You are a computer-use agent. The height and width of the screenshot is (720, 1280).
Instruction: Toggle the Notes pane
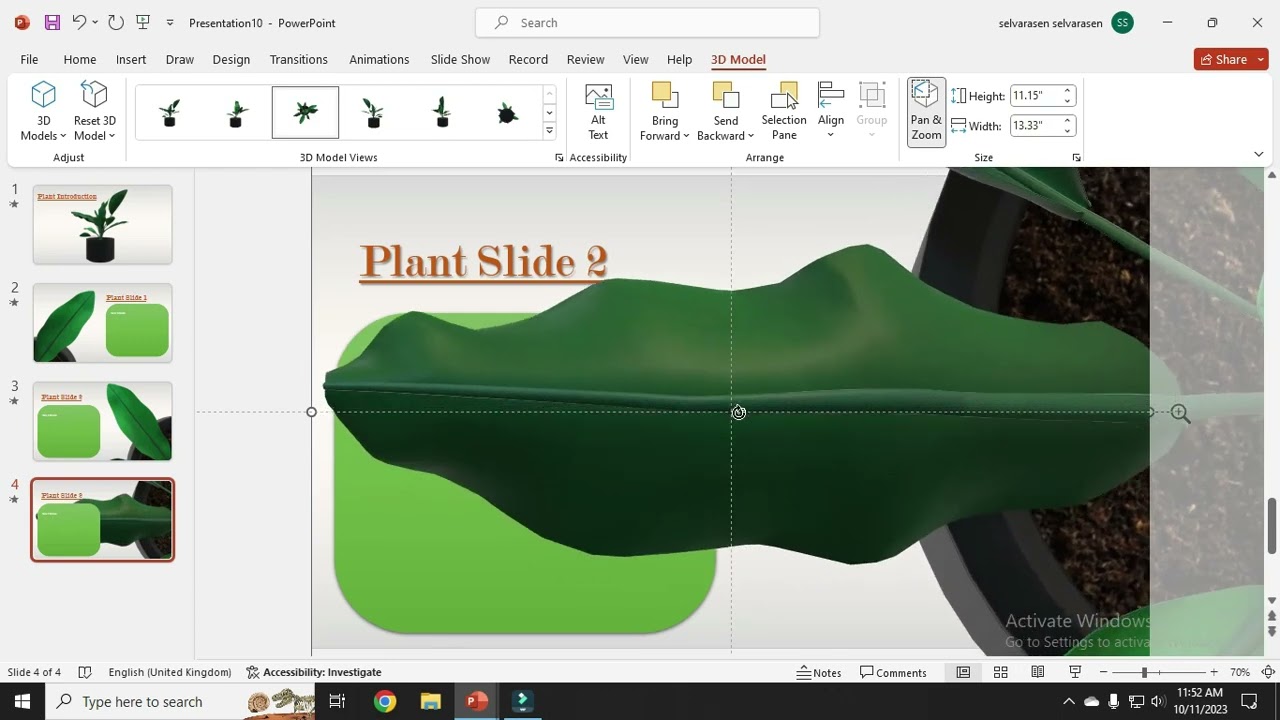coord(819,672)
